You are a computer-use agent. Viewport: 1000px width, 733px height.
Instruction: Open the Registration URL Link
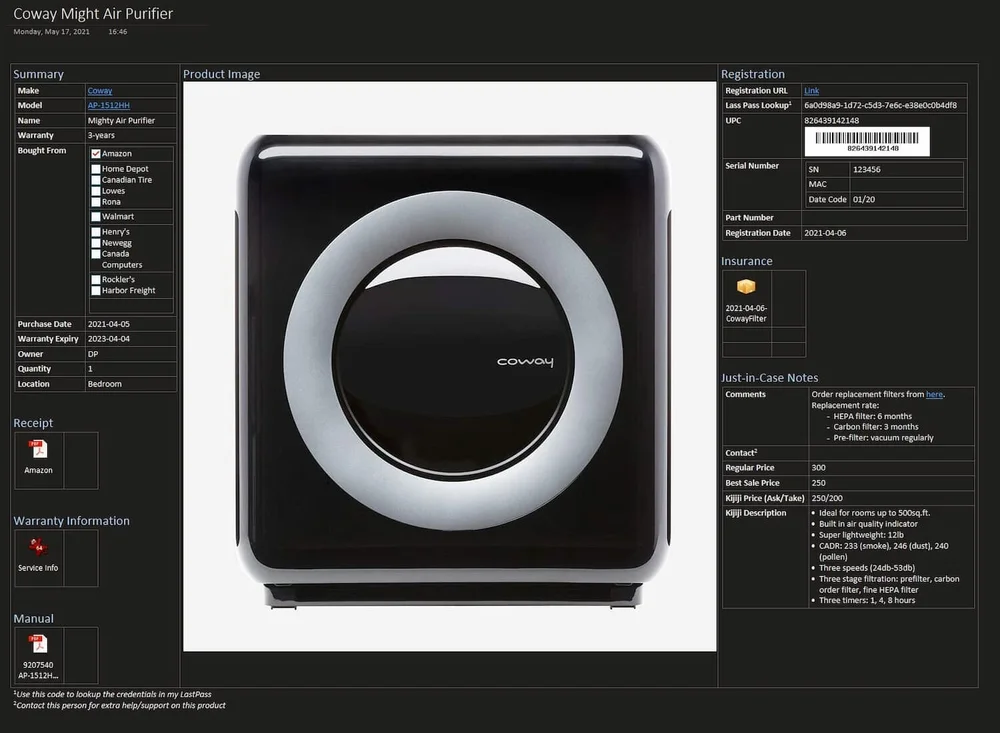pos(811,91)
